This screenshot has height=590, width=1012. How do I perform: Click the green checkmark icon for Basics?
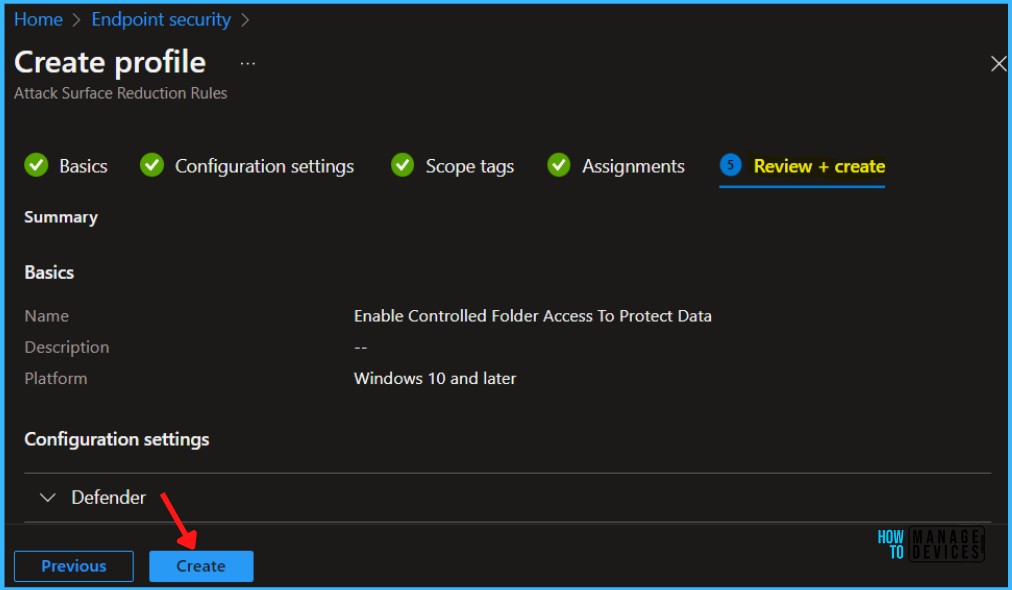click(36, 166)
